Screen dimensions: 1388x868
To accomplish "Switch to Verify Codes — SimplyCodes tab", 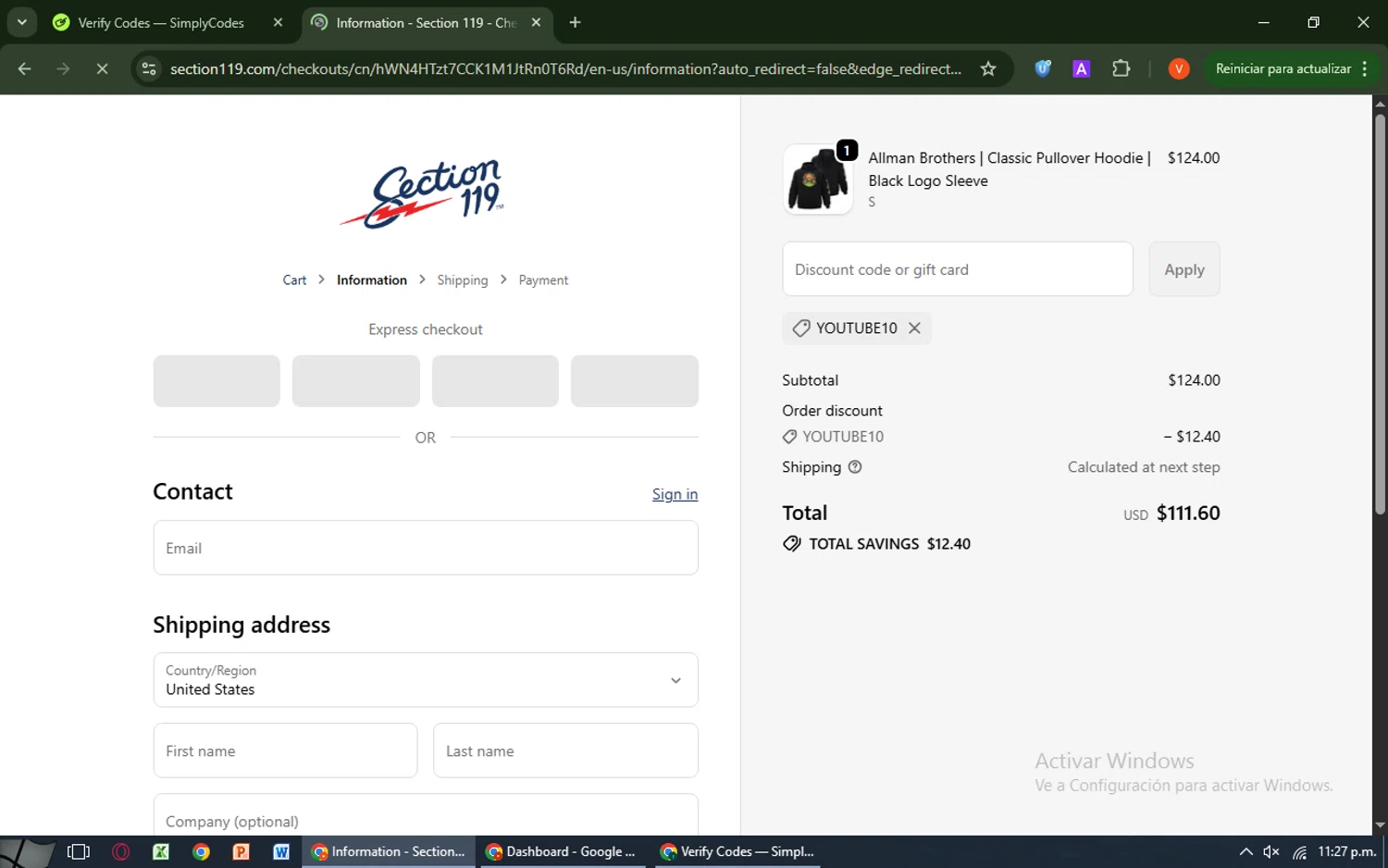I will 162,23.
